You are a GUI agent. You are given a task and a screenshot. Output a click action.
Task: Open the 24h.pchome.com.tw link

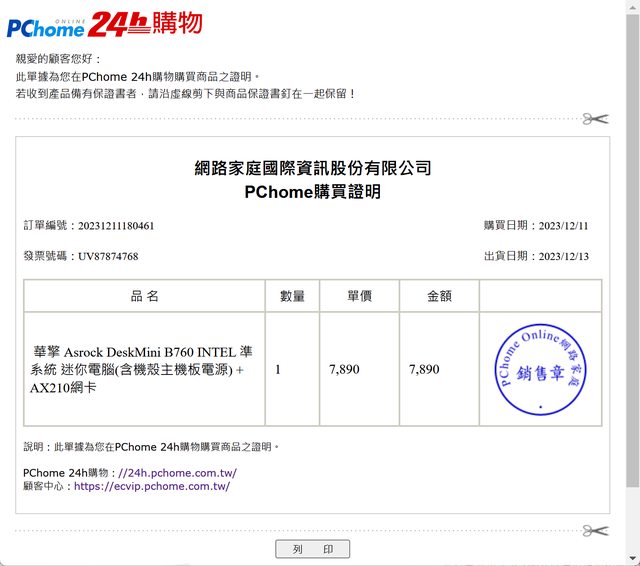[178, 473]
